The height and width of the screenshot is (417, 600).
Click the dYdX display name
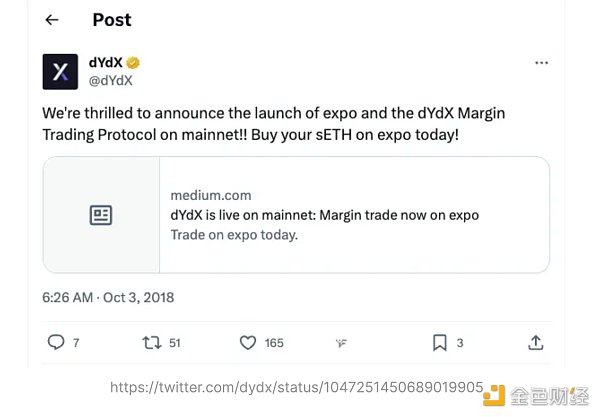[x=103, y=62]
